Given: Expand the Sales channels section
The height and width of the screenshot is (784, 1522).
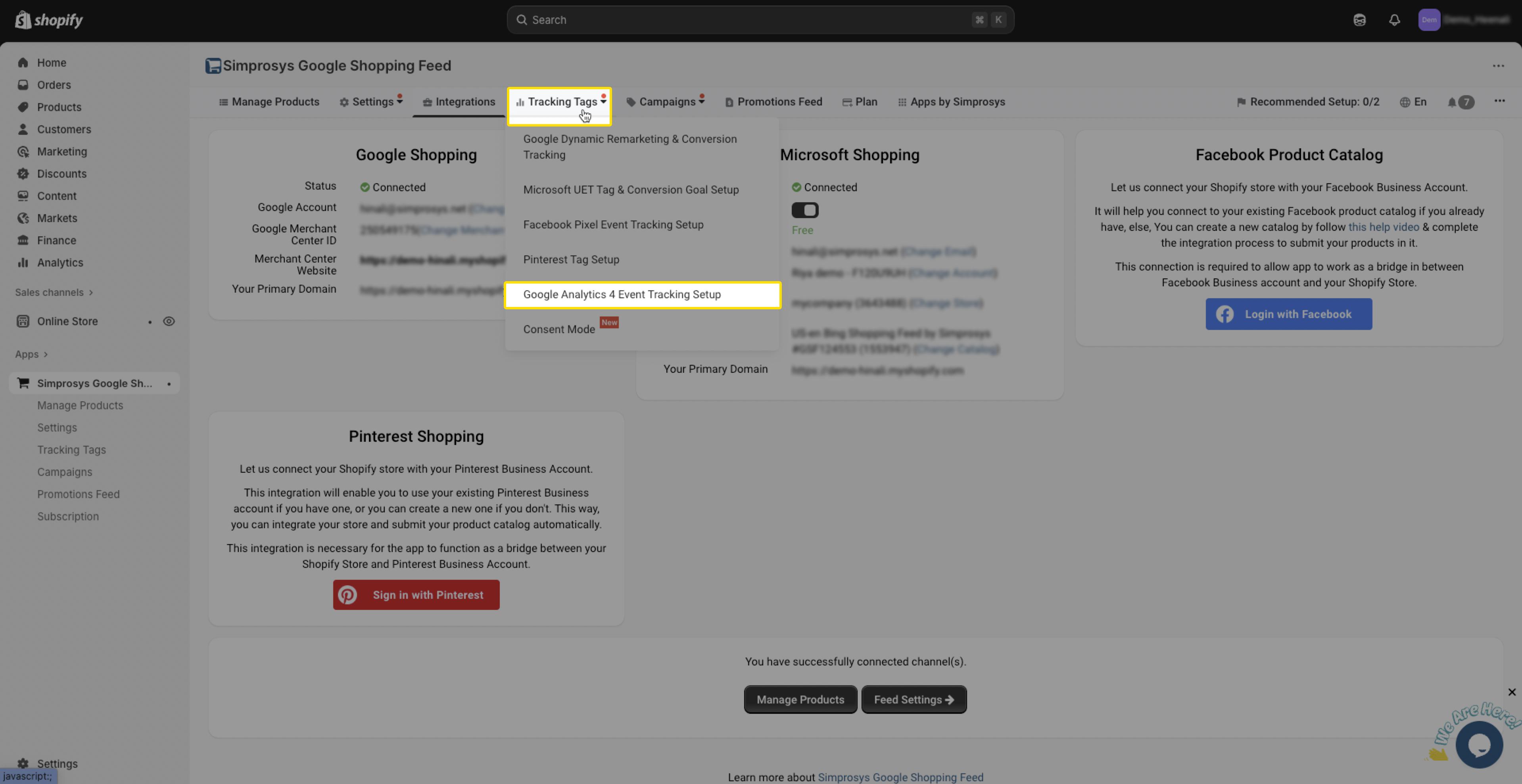Looking at the screenshot, I should 54,292.
